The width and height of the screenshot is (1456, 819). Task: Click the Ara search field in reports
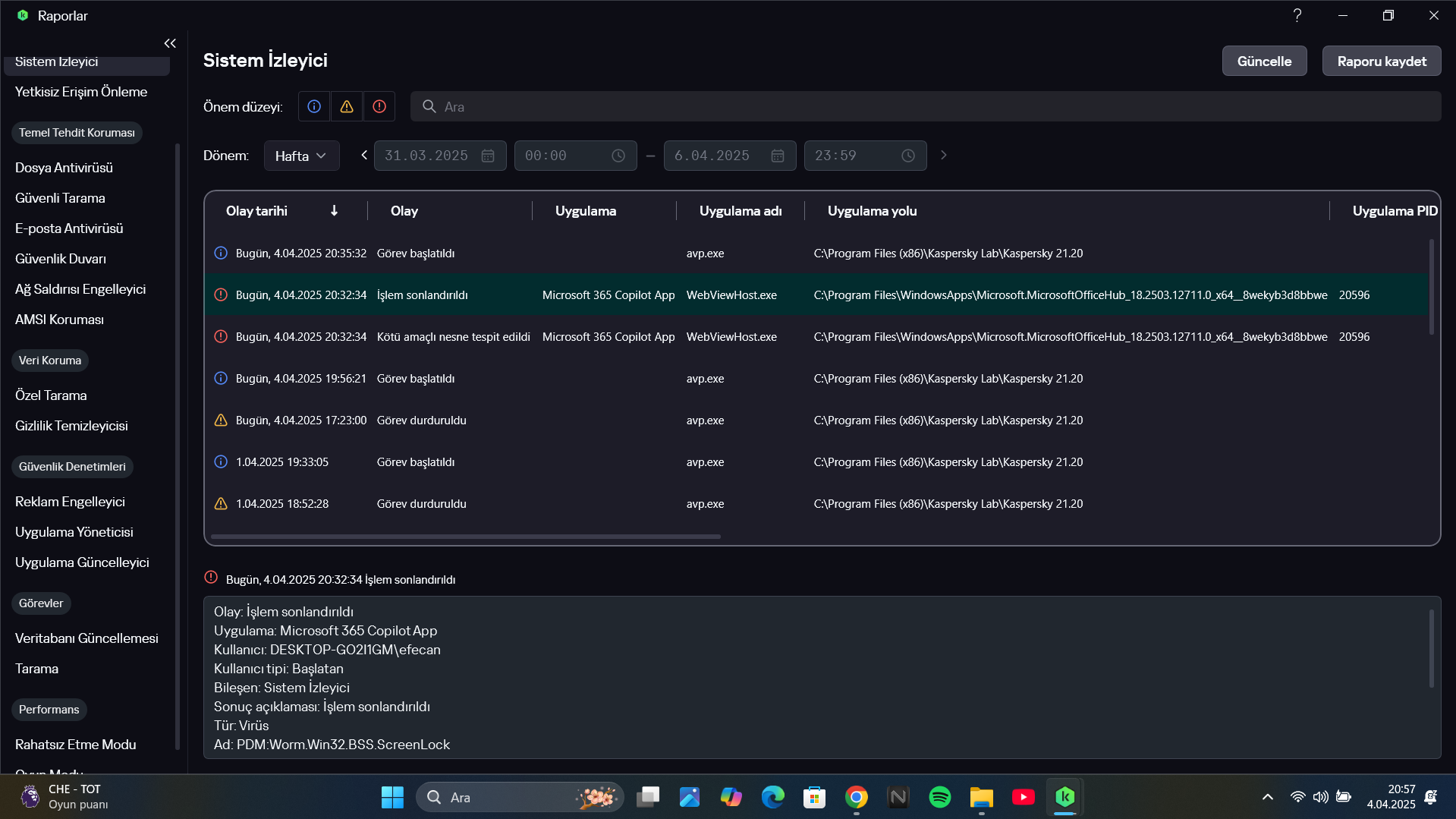[x=926, y=107]
